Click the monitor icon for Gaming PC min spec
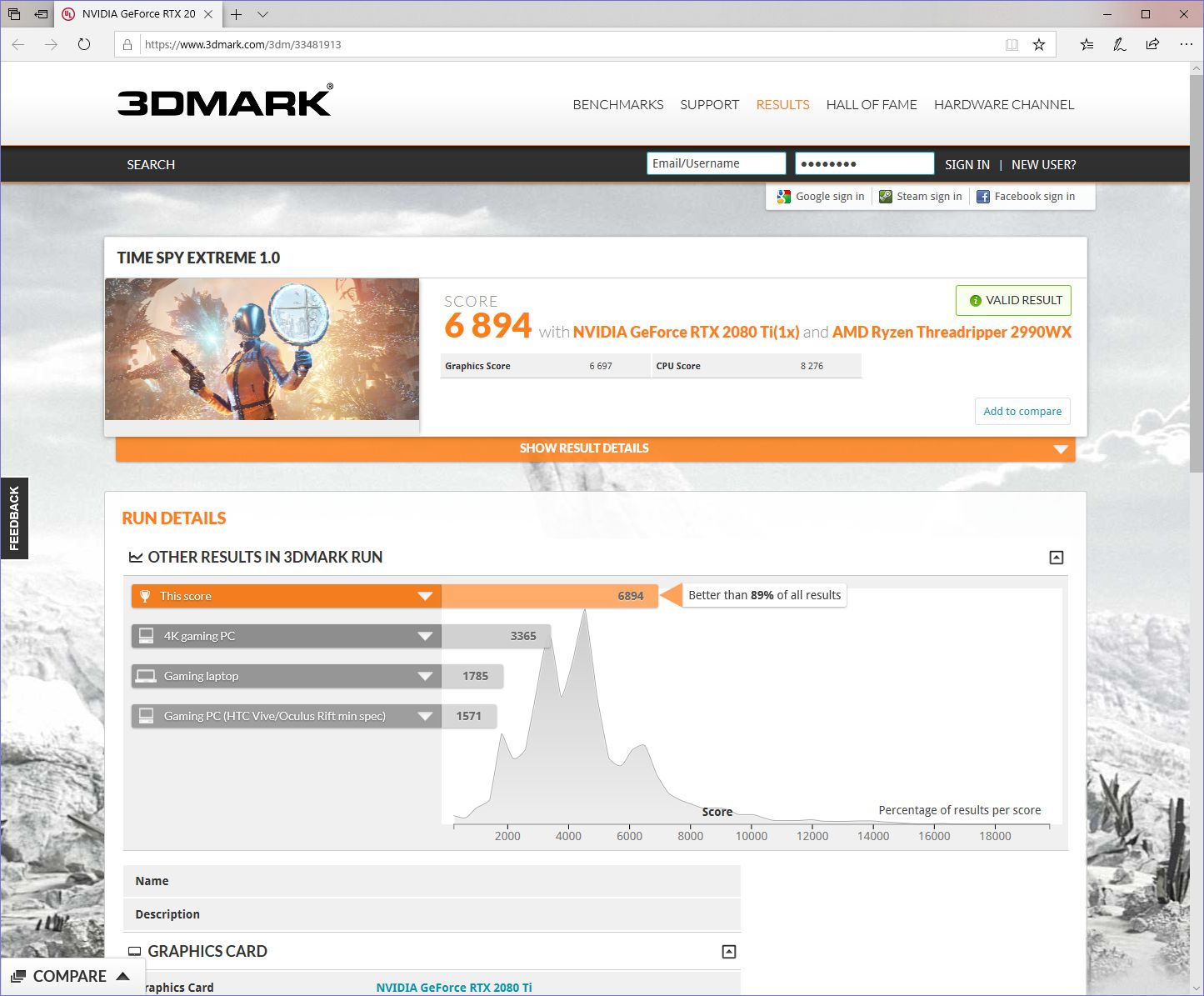The image size is (1204, 996). coord(146,716)
